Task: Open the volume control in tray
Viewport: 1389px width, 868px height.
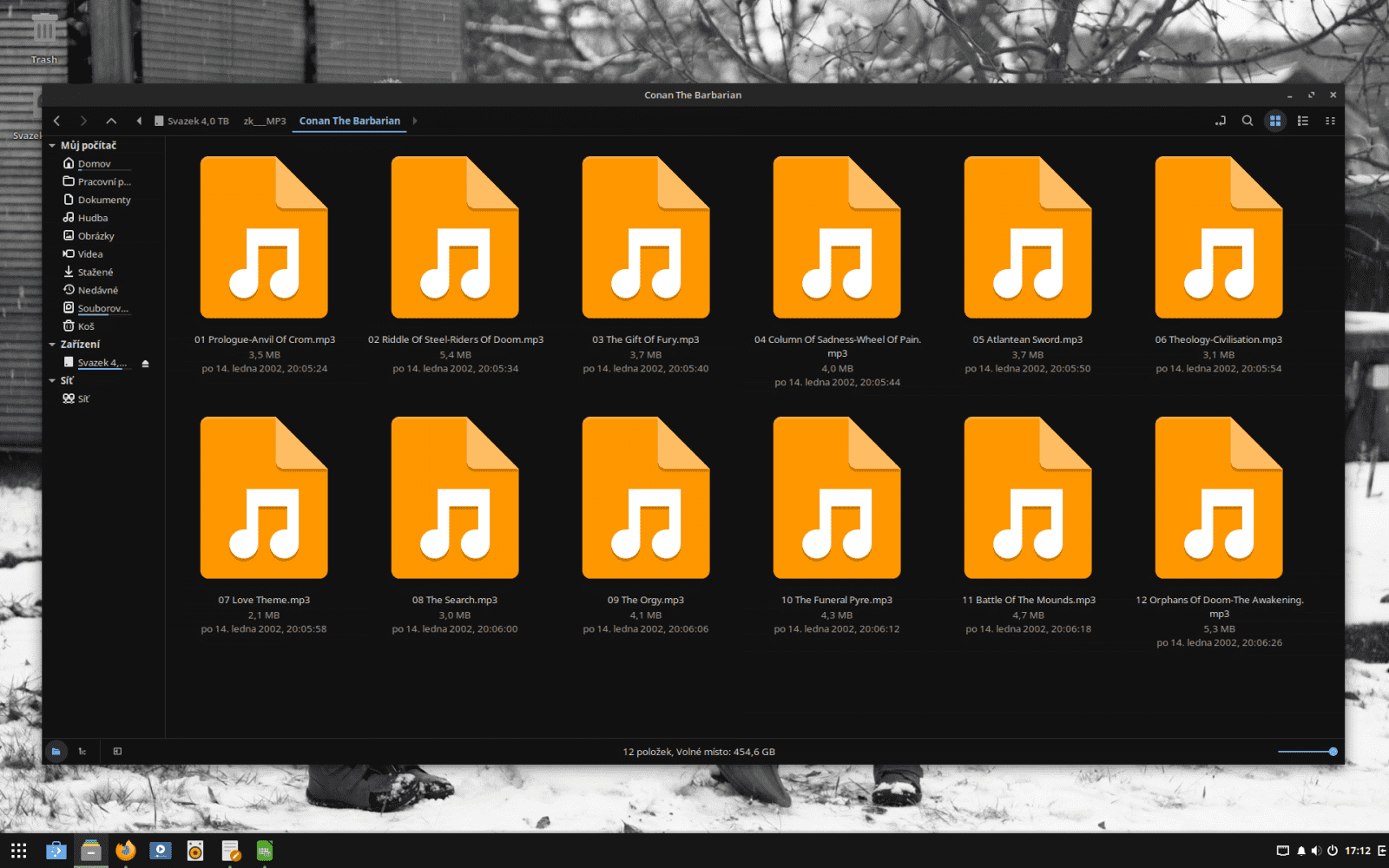Action: coord(1316,851)
